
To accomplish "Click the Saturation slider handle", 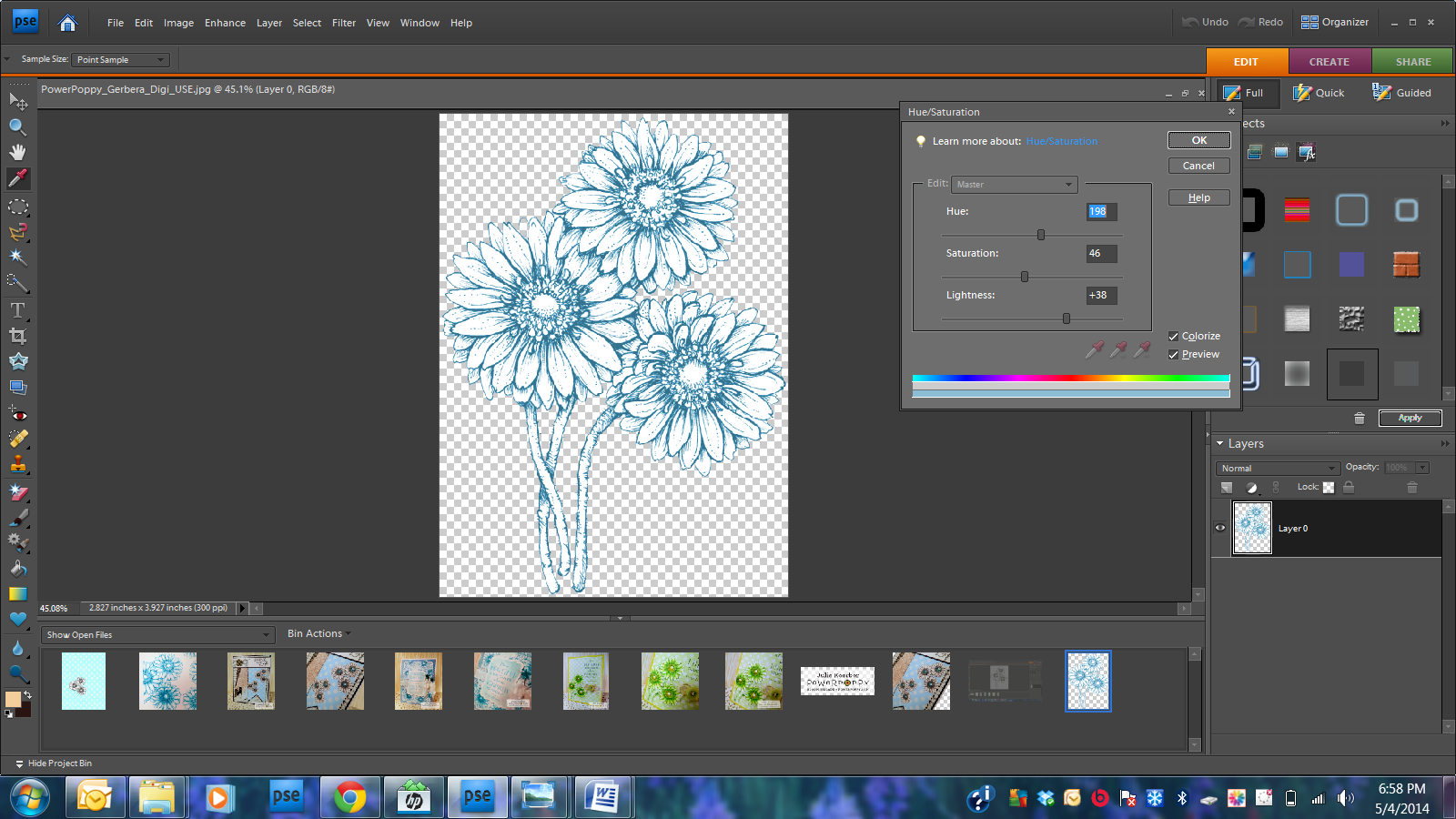I will click(1025, 277).
